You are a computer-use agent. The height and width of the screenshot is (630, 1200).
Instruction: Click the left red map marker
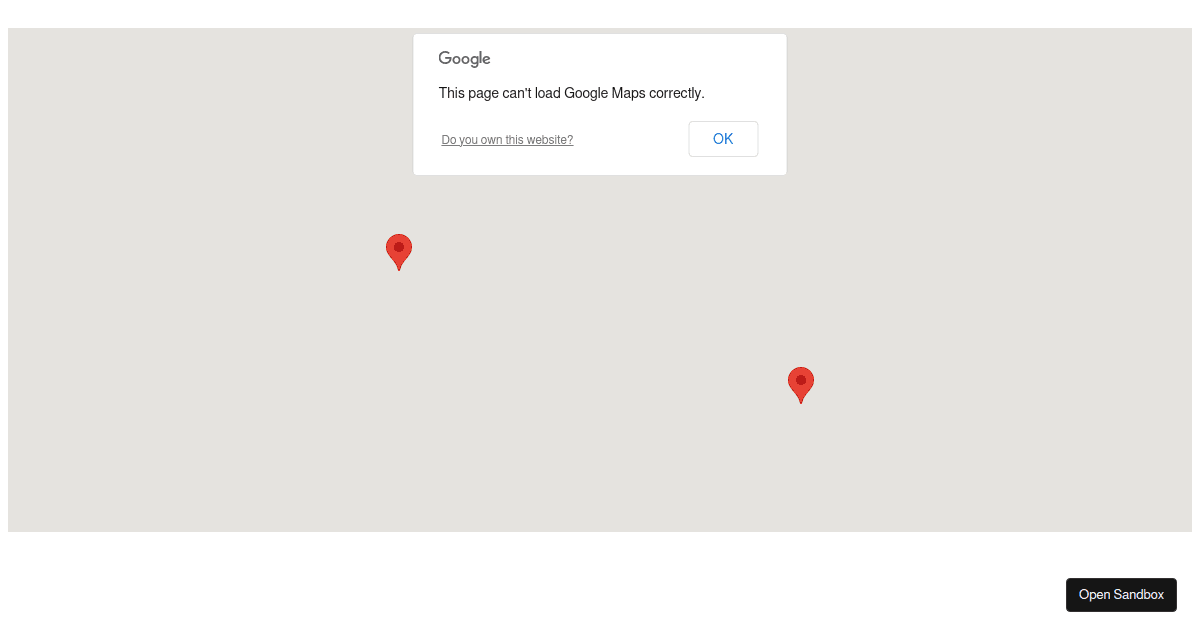399,251
